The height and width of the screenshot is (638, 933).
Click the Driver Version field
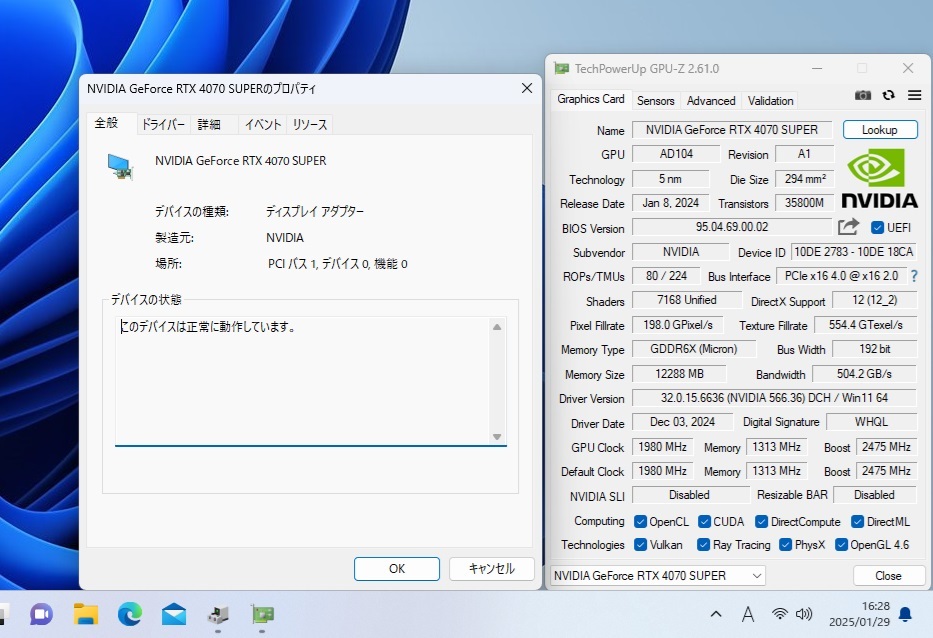774,398
